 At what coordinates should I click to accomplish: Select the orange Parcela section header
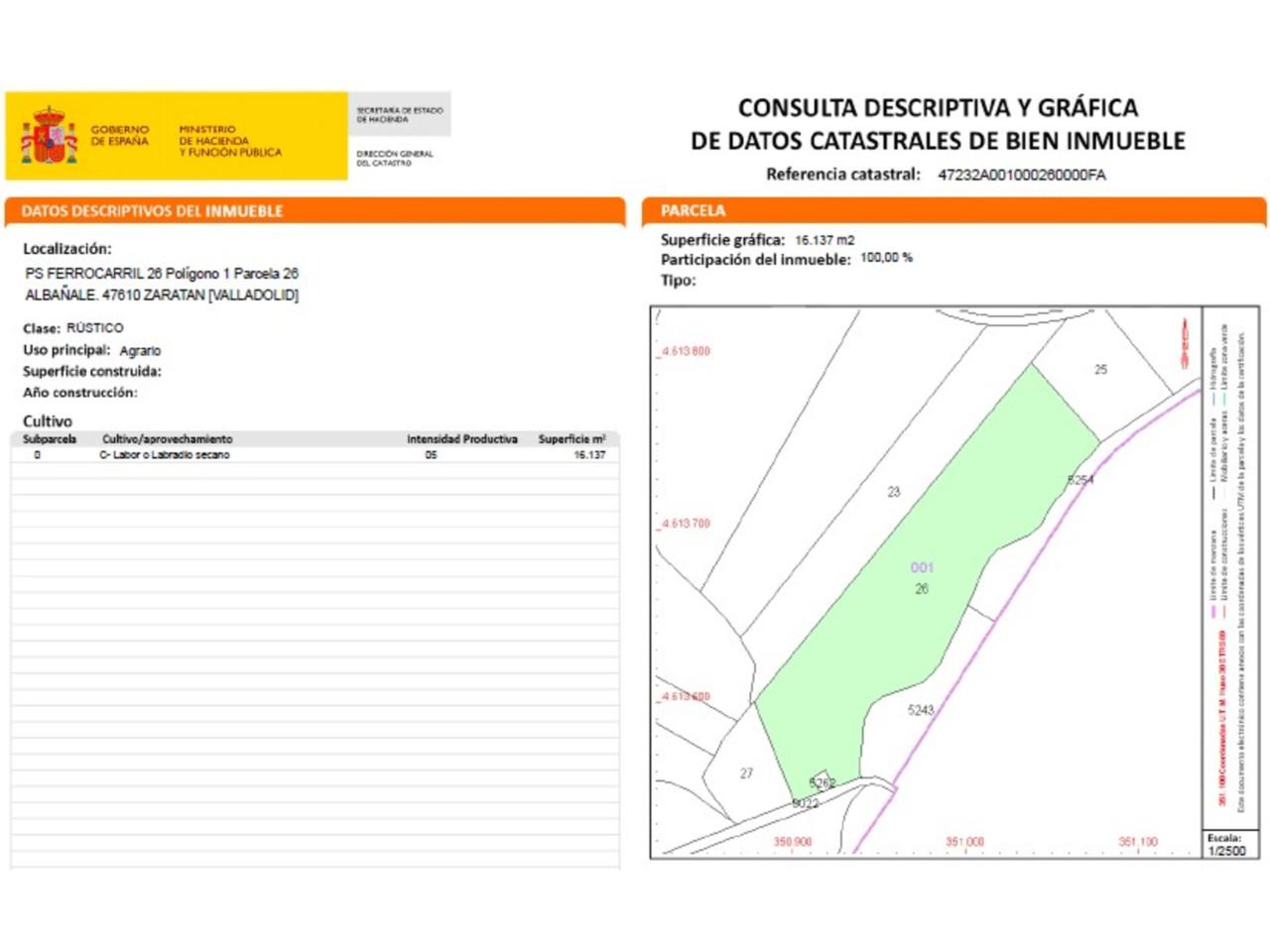click(694, 210)
